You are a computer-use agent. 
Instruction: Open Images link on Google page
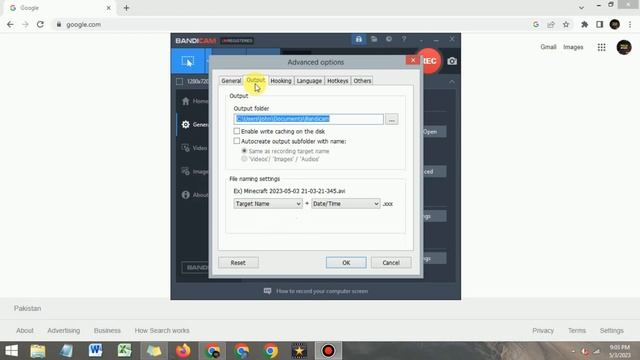point(573,47)
